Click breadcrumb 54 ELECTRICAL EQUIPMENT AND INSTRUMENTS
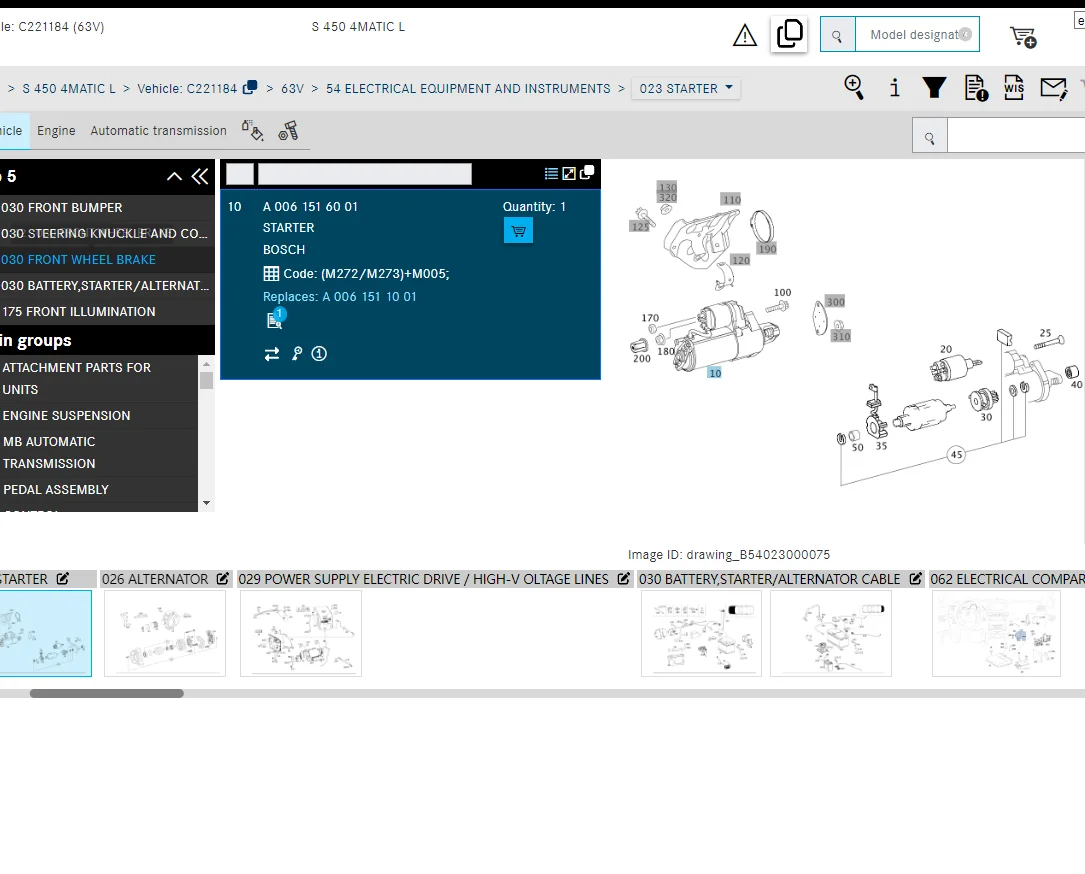The width and height of the screenshot is (1085, 874). pos(468,88)
